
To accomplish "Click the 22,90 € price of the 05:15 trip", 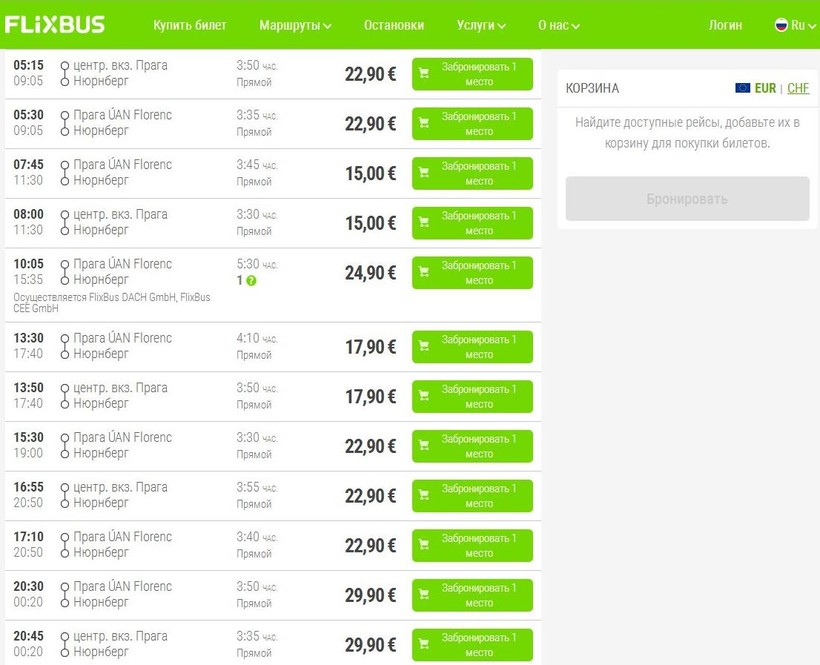I will click(x=370, y=74).
